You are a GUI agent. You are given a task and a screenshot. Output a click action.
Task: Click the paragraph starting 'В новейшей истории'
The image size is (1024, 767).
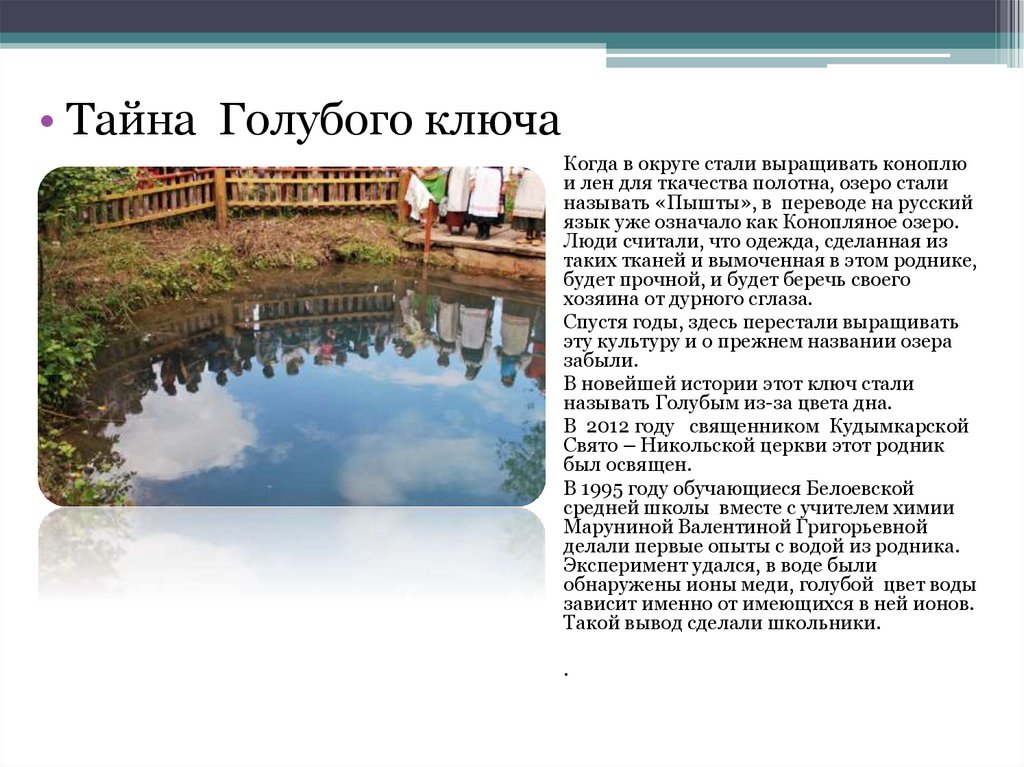point(739,393)
